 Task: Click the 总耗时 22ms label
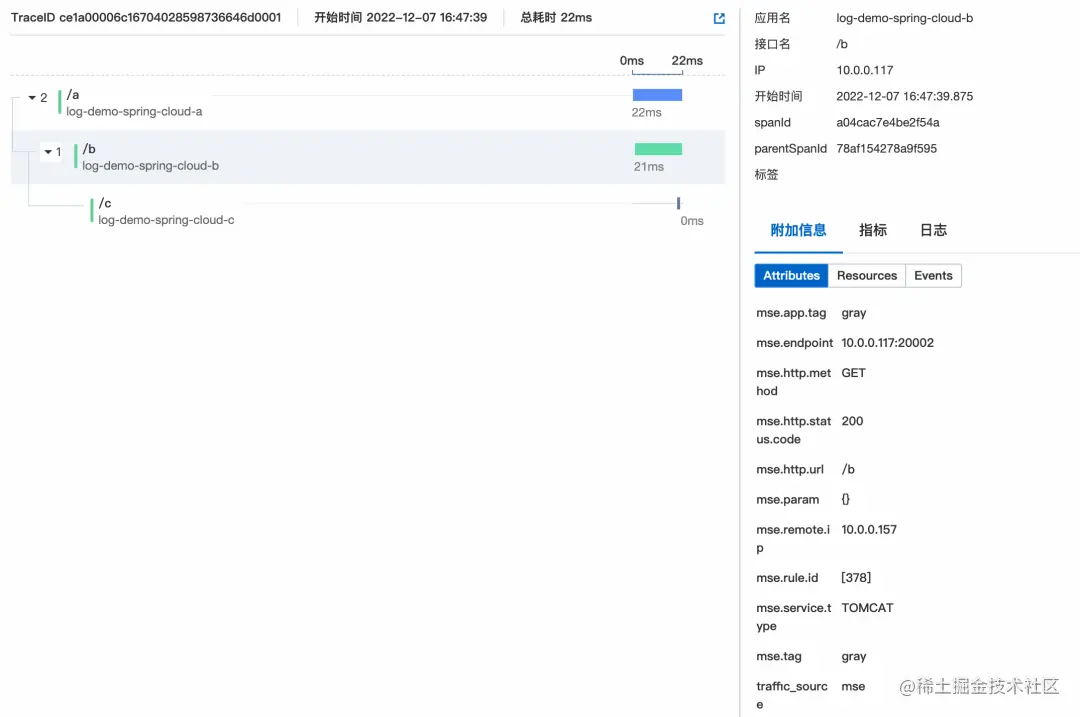tap(556, 17)
